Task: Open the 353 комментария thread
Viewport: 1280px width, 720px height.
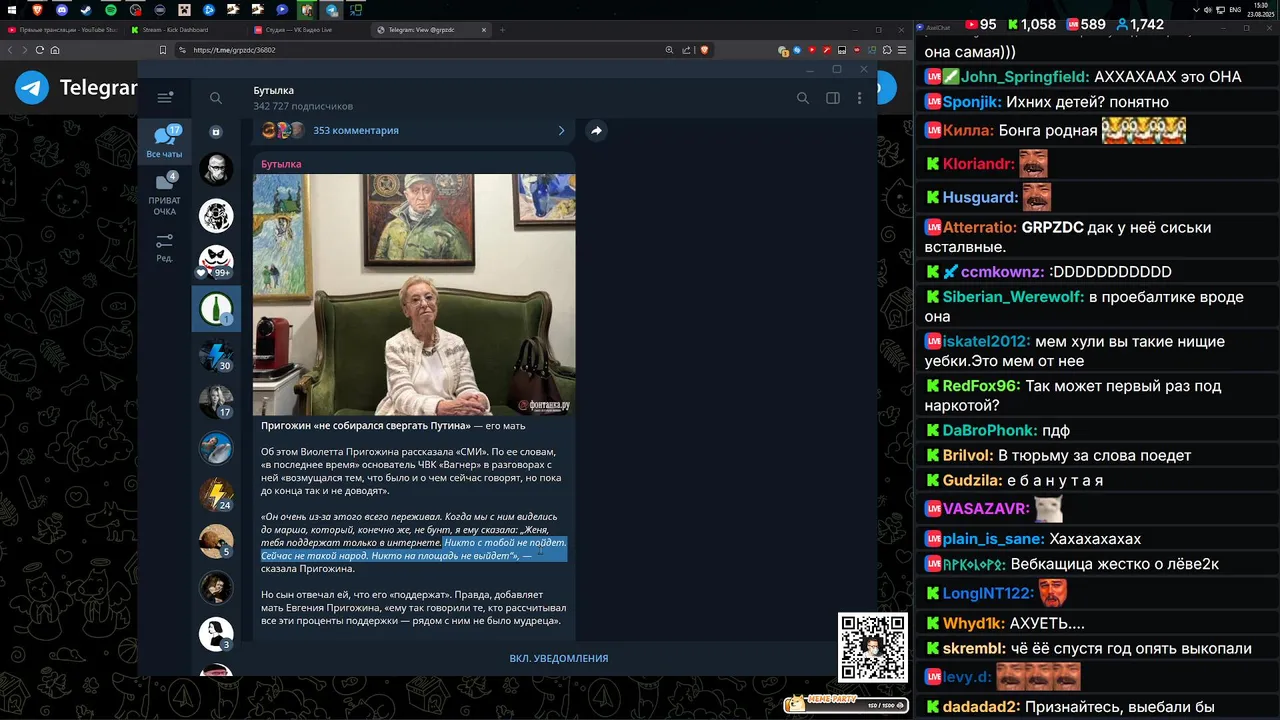Action: point(356,130)
